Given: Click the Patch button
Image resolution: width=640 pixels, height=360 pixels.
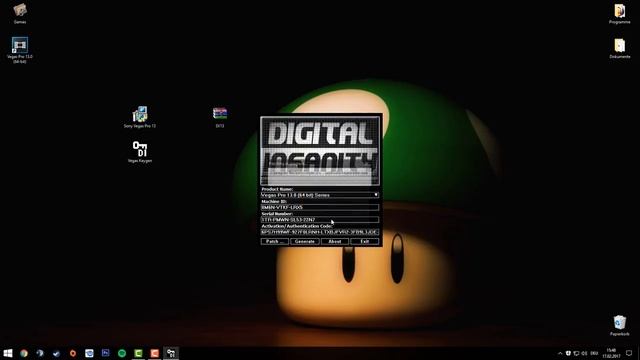Looking at the screenshot, I should pos(275,242).
